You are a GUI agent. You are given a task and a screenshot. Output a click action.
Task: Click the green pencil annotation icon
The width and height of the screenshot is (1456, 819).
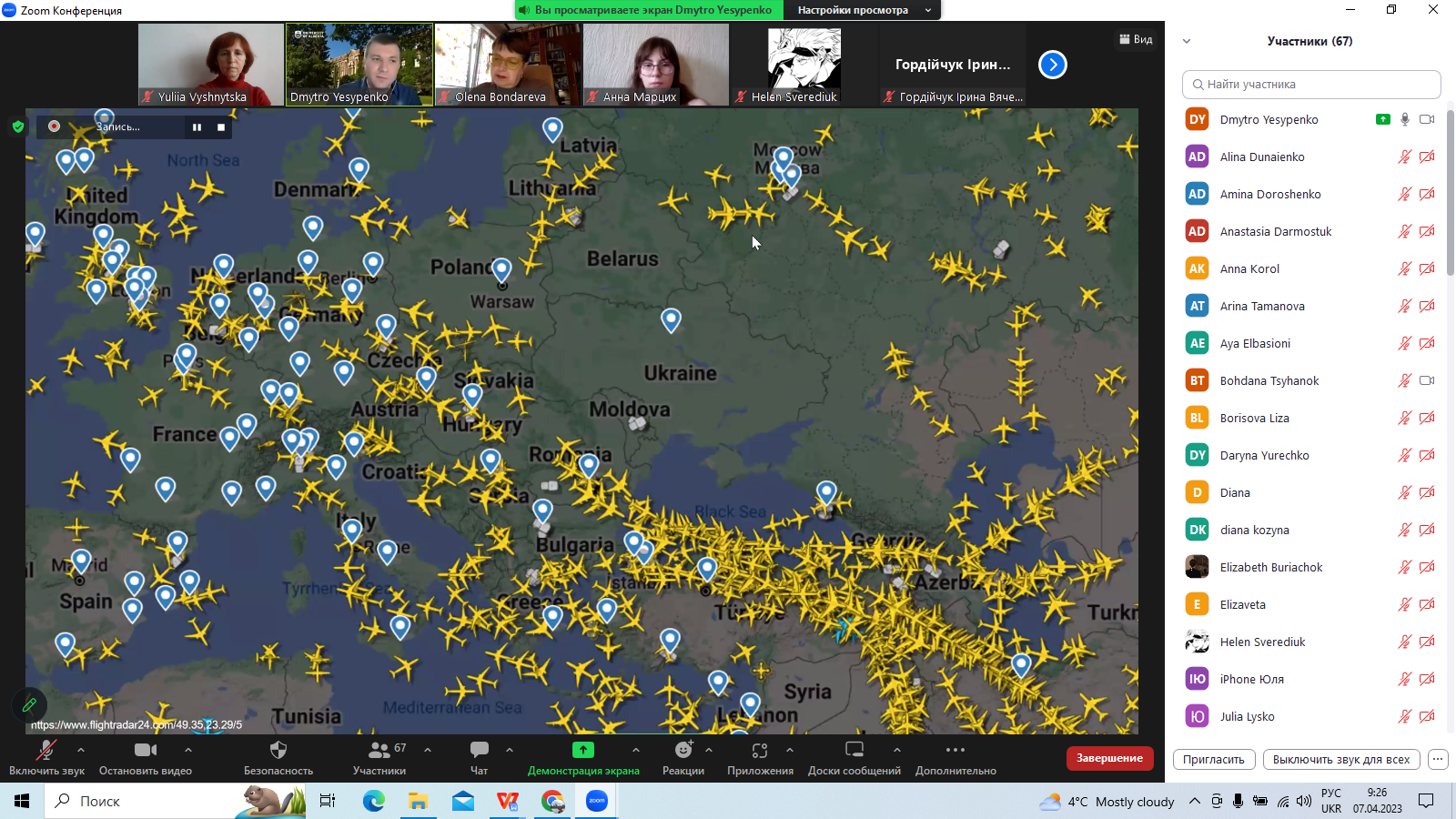coord(29,704)
